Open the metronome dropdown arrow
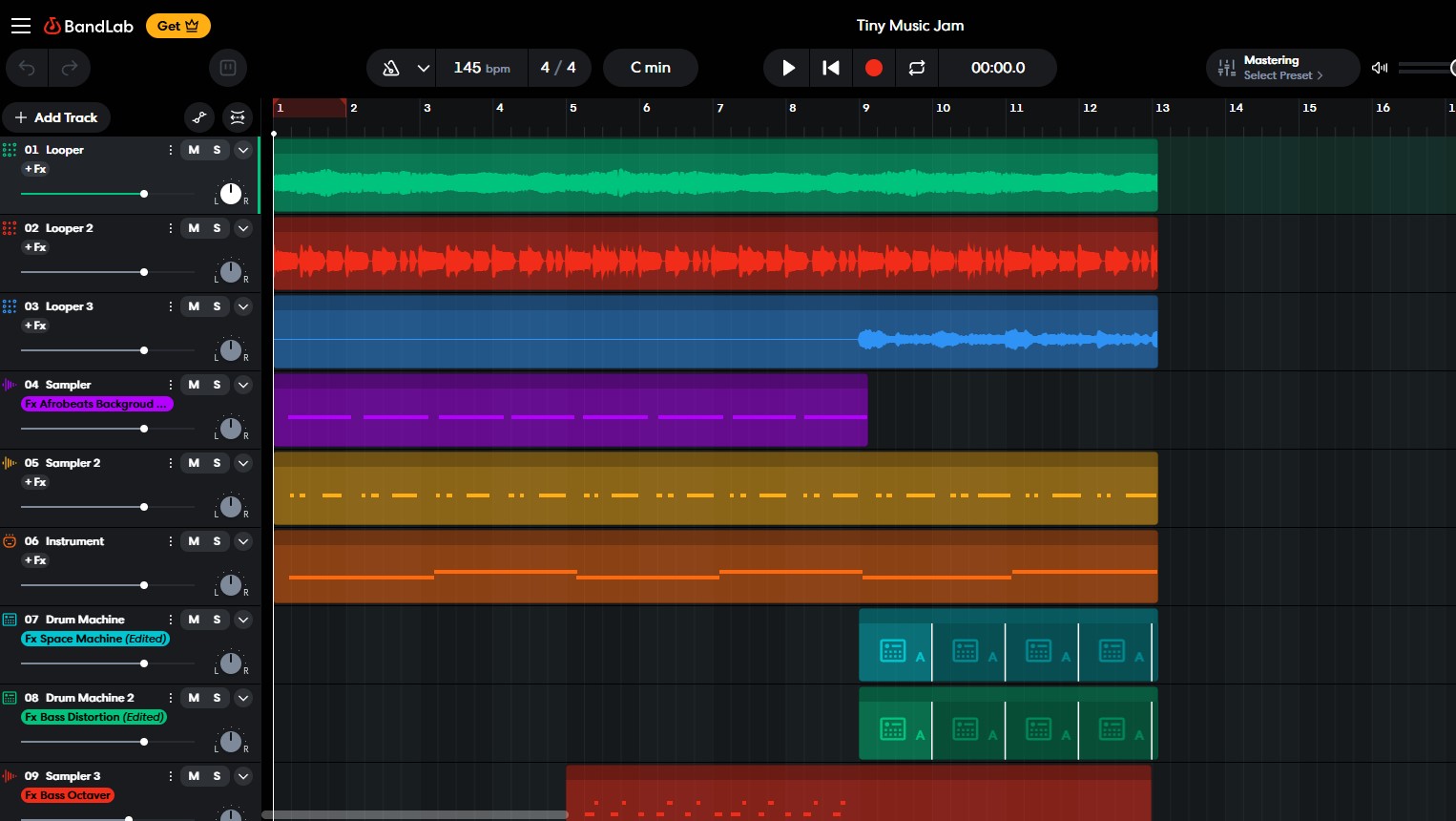Viewport: 1456px width, 821px height. (x=424, y=68)
